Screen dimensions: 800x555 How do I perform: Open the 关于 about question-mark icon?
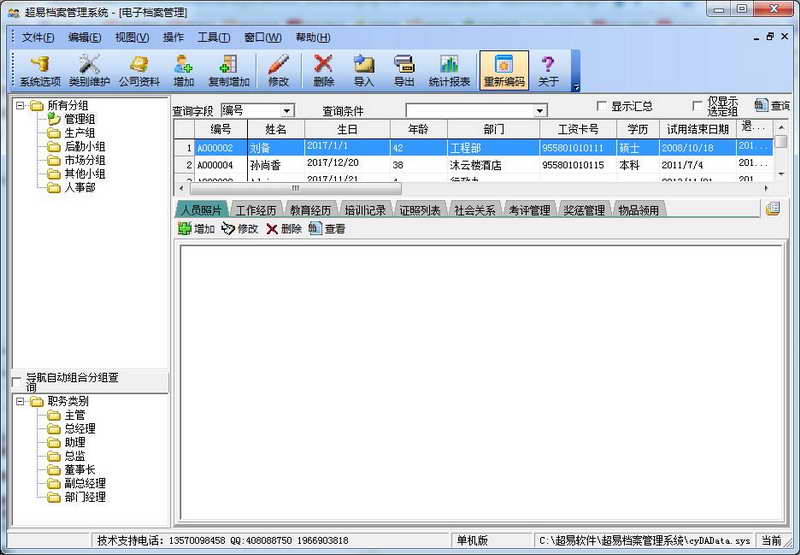(x=548, y=70)
